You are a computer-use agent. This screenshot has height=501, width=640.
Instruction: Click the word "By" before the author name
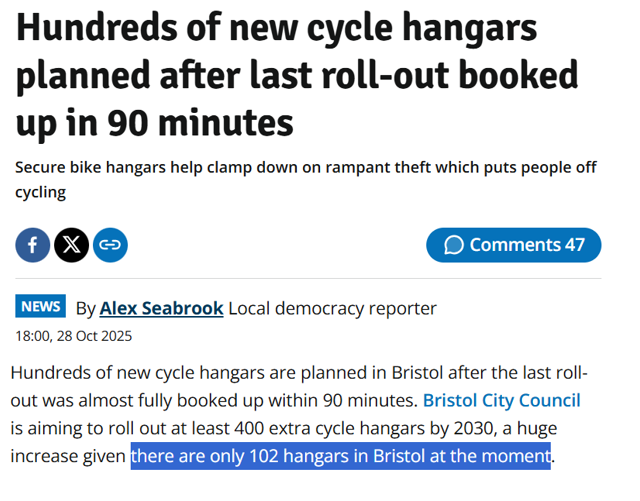tap(86, 308)
